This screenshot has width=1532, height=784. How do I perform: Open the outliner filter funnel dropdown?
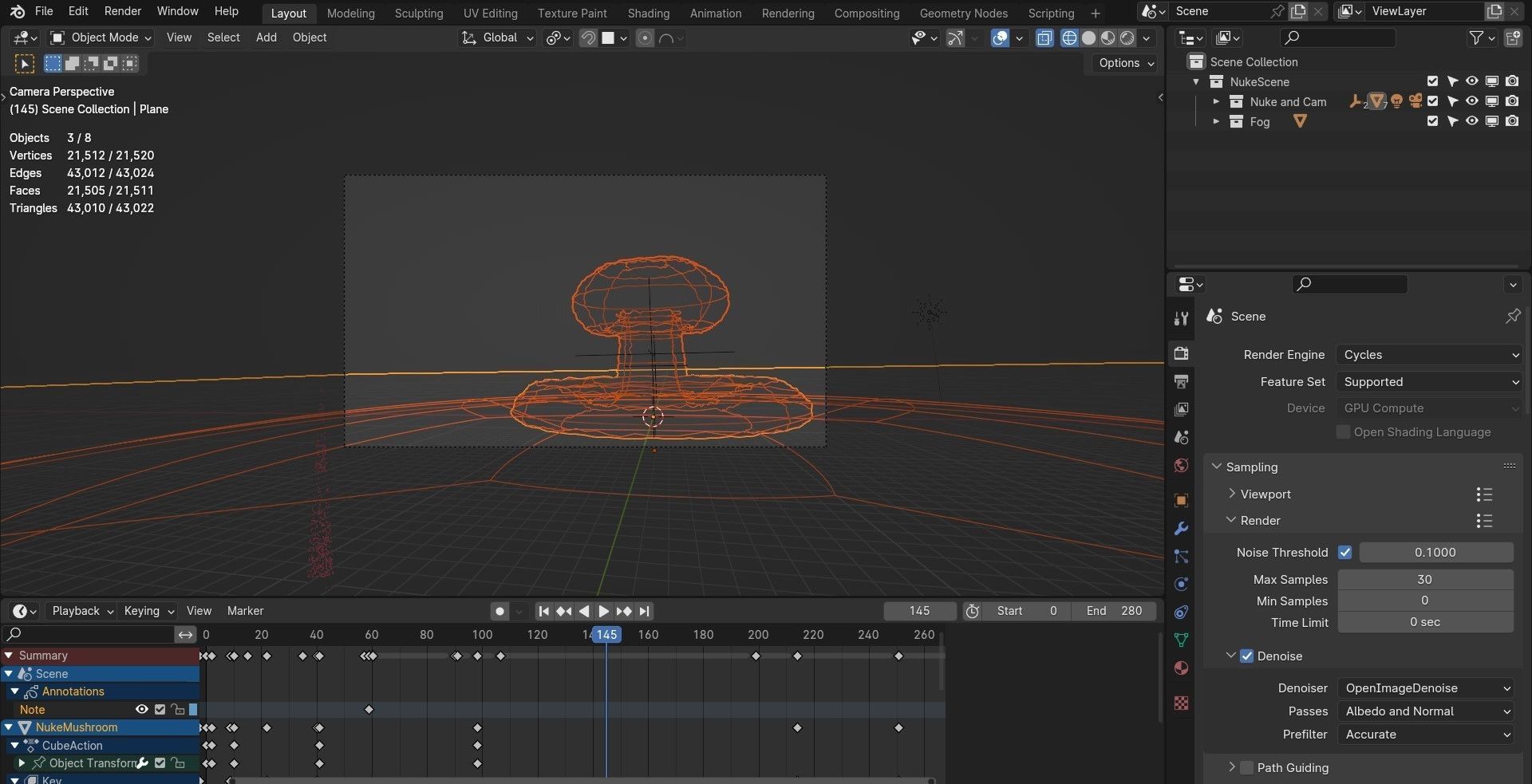point(1482,37)
